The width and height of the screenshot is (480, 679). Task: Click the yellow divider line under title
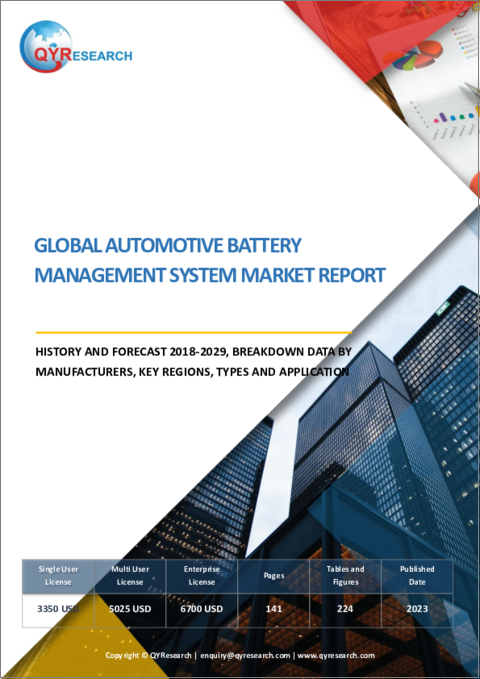click(x=194, y=333)
